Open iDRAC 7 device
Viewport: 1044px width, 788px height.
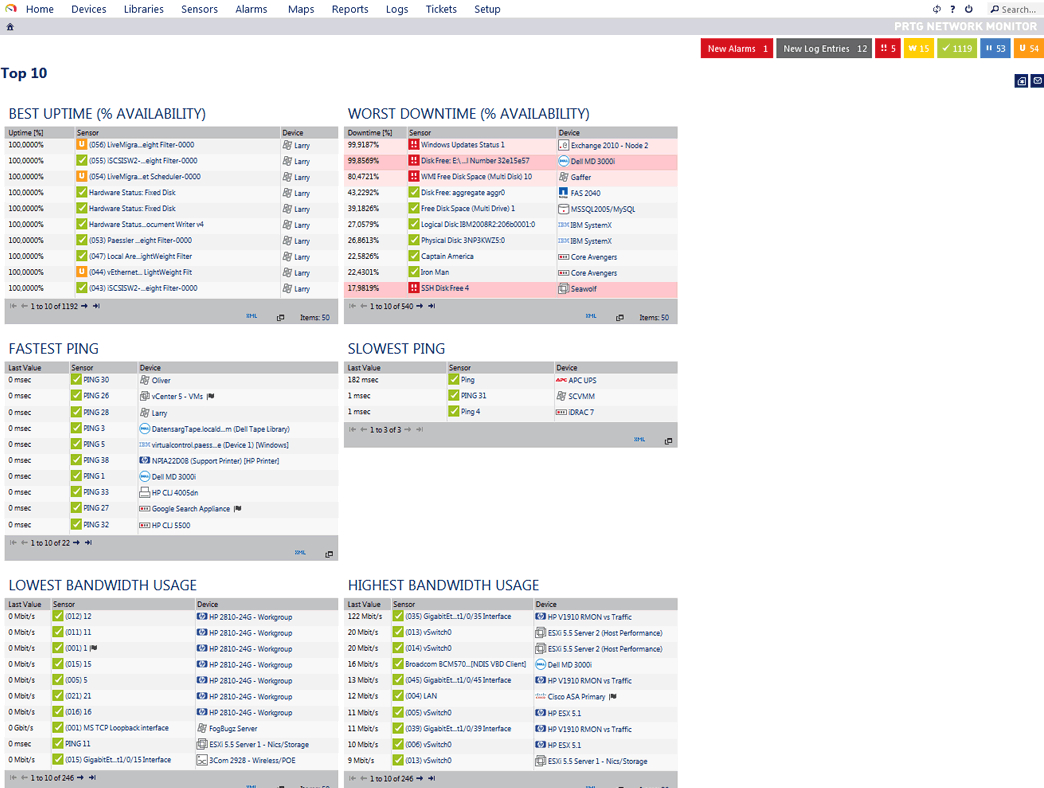click(581, 412)
